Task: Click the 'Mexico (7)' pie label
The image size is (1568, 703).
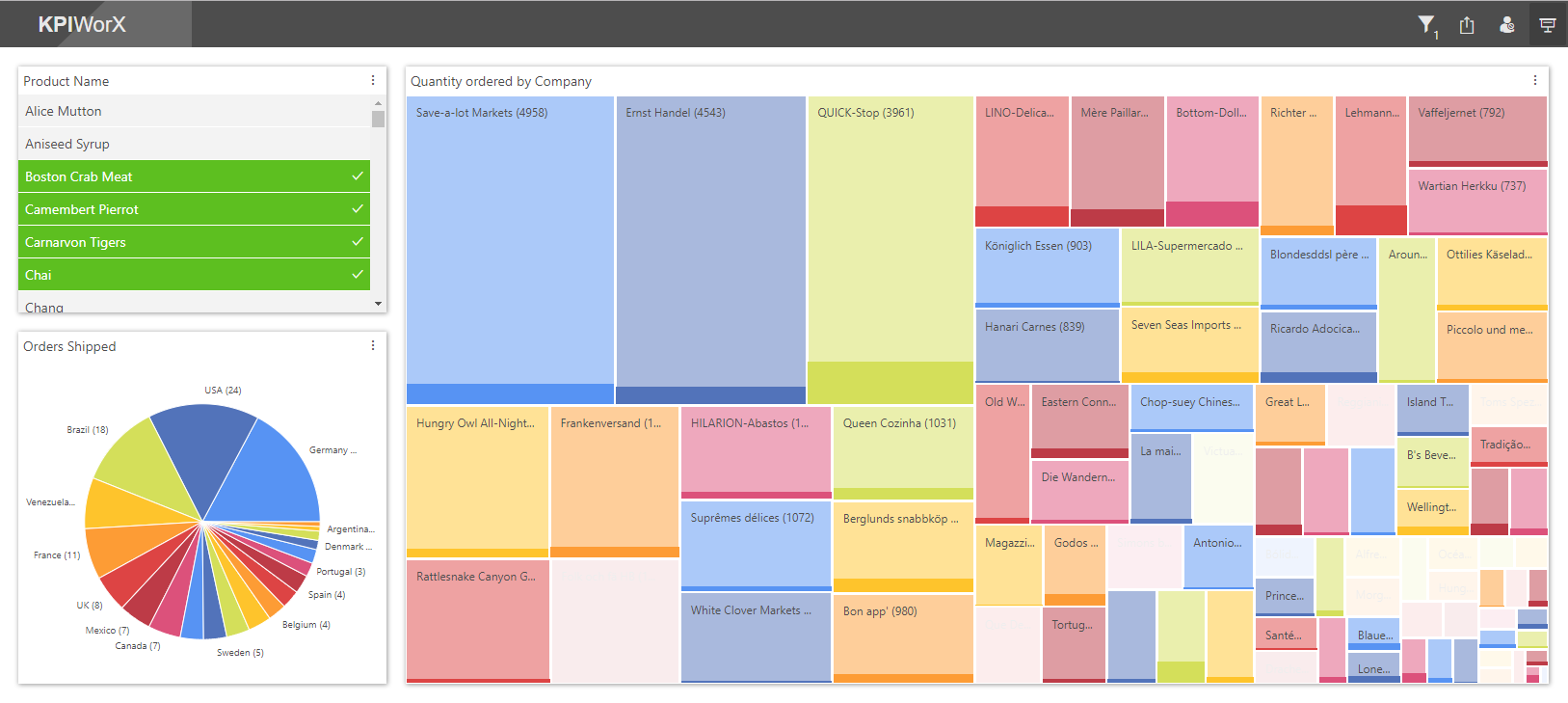Action: click(x=107, y=631)
